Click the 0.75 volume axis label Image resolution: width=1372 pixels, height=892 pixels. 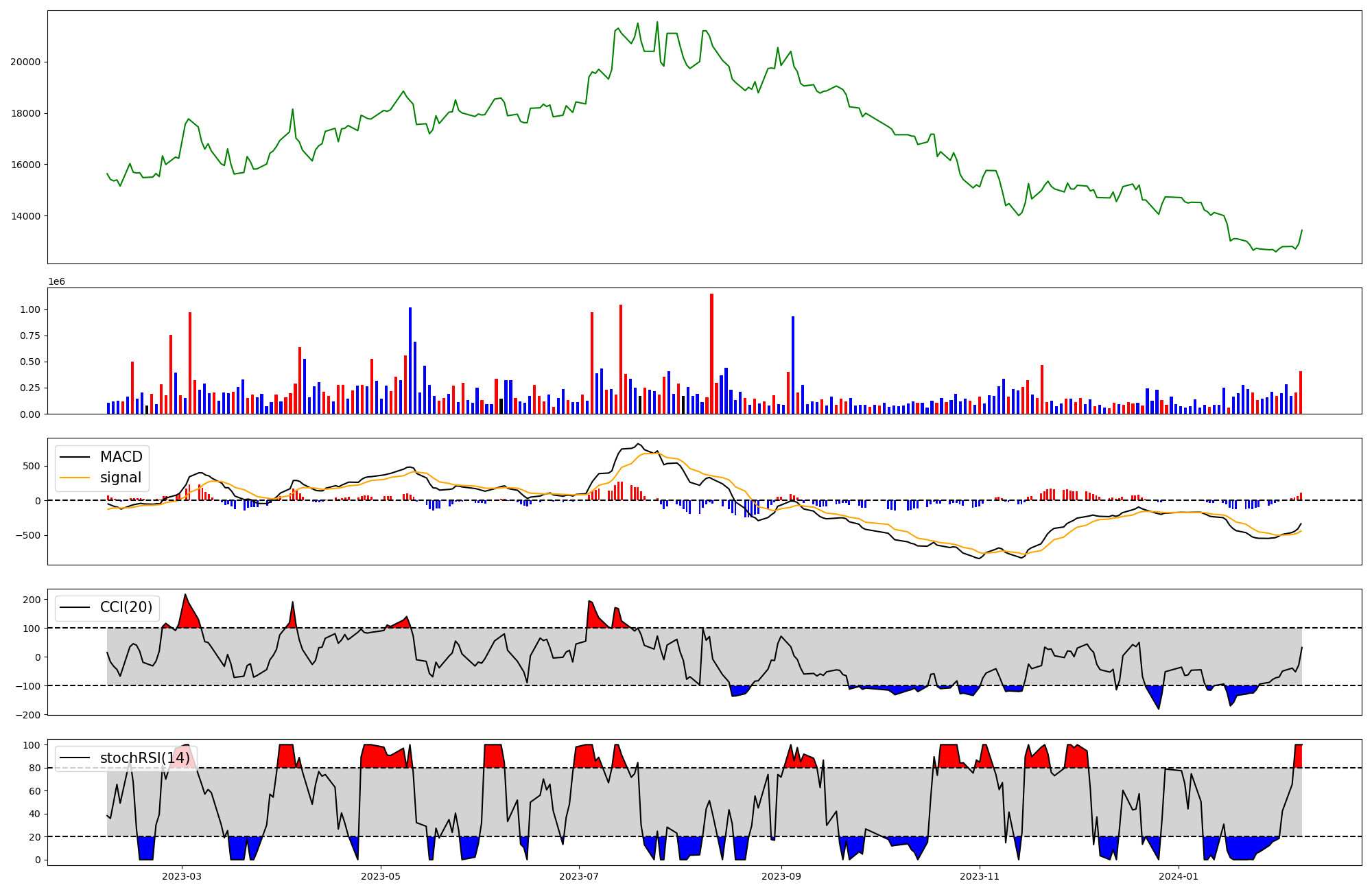[30, 336]
